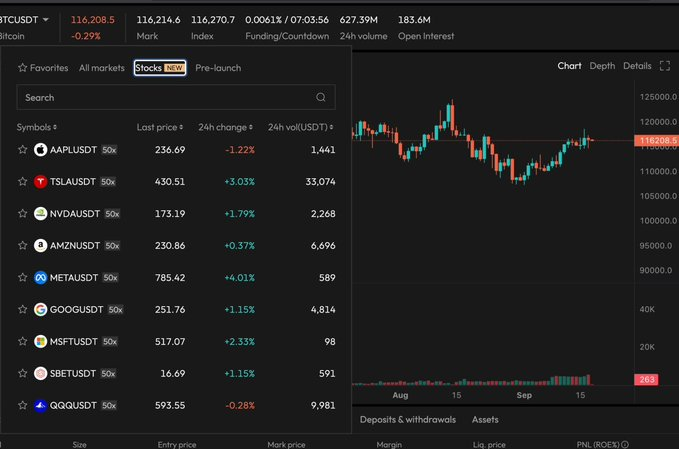Sort list by 24h vol(USDT)
The image size is (679, 449).
point(301,127)
